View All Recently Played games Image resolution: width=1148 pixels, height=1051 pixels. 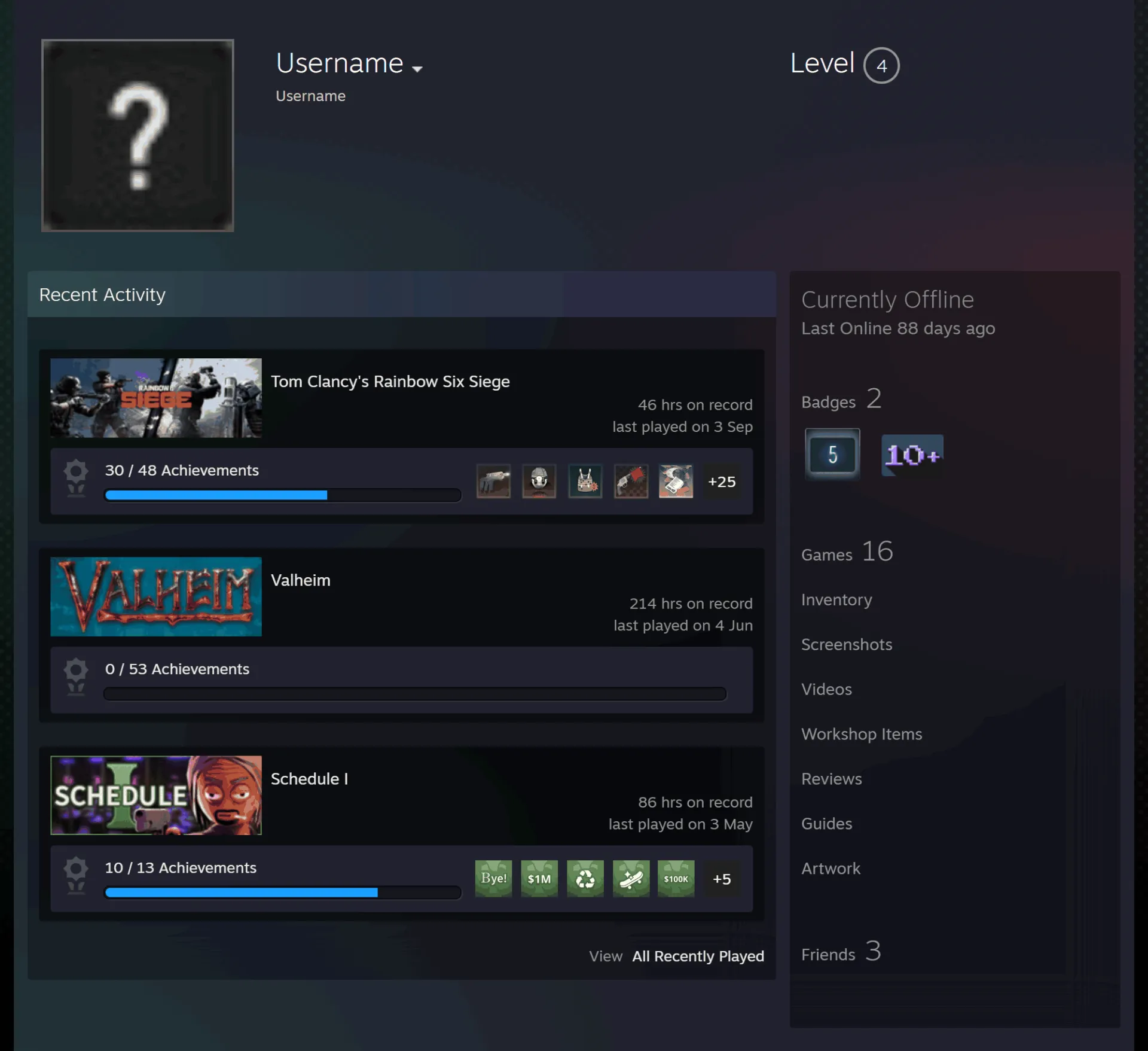click(698, 956)
